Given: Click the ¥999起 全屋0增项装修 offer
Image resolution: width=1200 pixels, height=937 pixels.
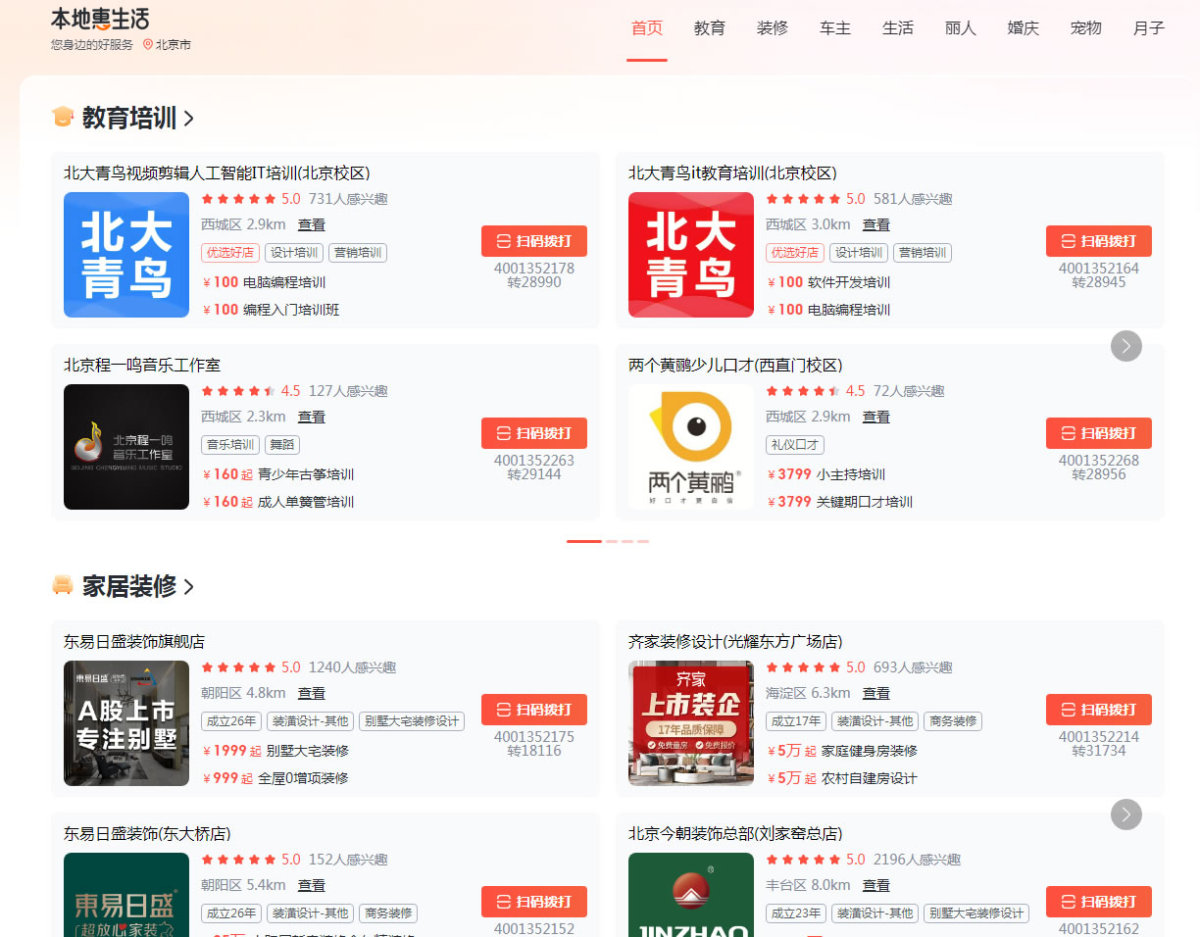Looking at the screenshot, I should 275,778.
